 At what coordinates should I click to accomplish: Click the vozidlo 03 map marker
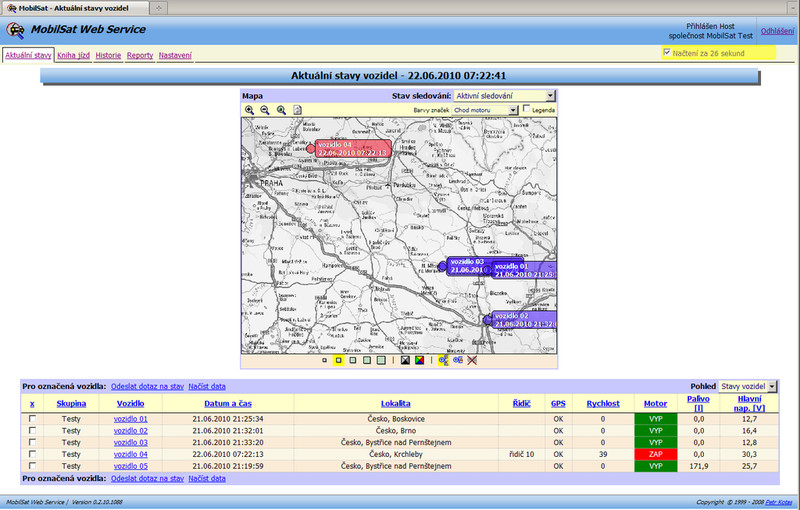(x=442, y=266)
